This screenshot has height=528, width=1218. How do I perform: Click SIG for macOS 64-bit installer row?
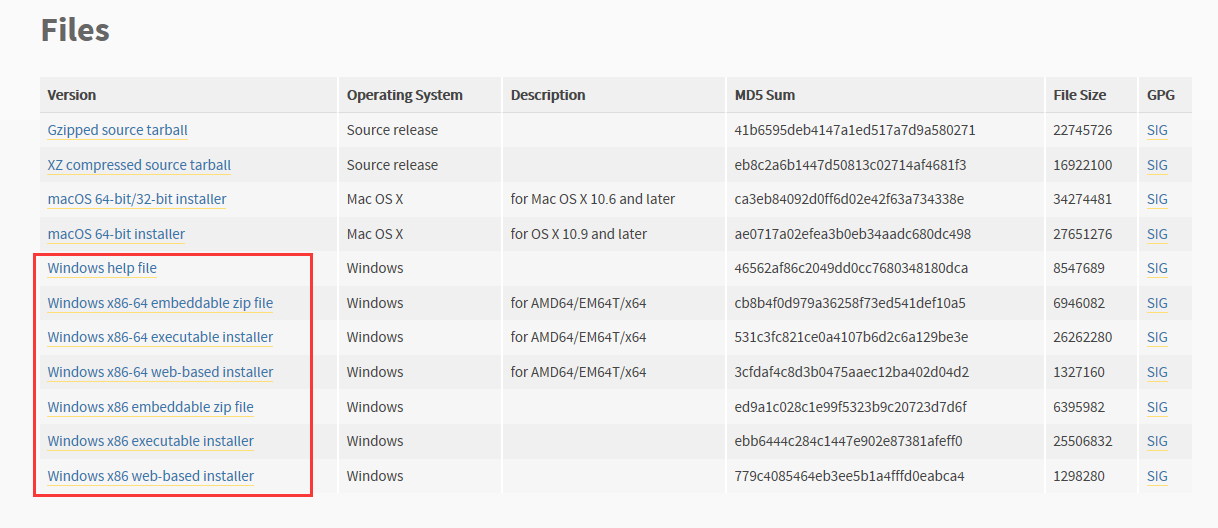1157,234
